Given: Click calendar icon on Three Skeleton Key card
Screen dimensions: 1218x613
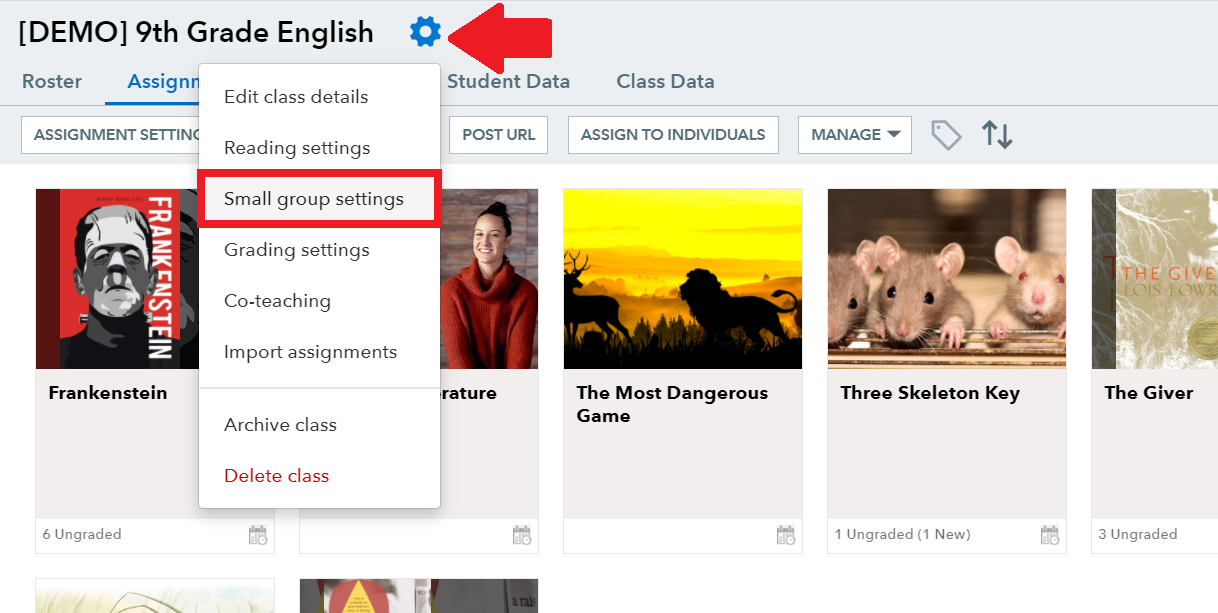Looking at the screenshot, I should tap(1050, 535).
